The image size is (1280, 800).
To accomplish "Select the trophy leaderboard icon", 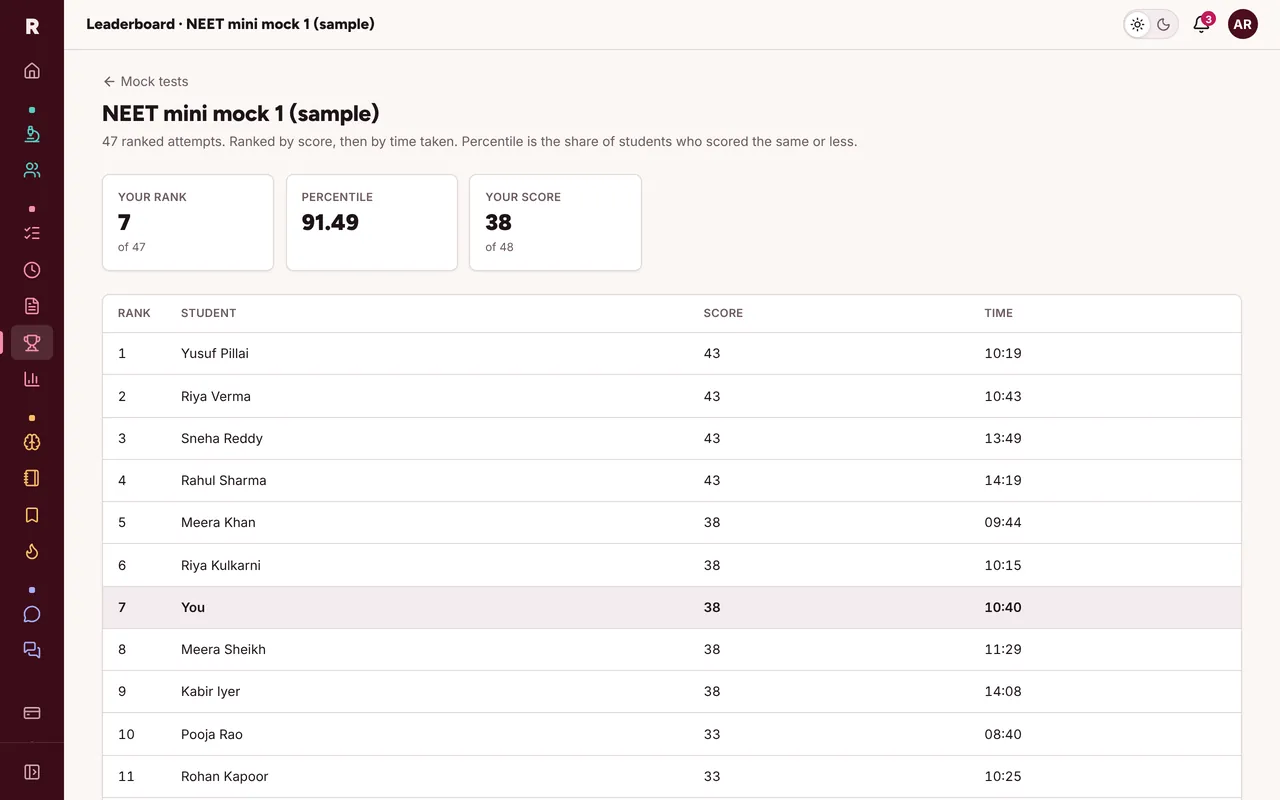I will [x=32, y=343].
